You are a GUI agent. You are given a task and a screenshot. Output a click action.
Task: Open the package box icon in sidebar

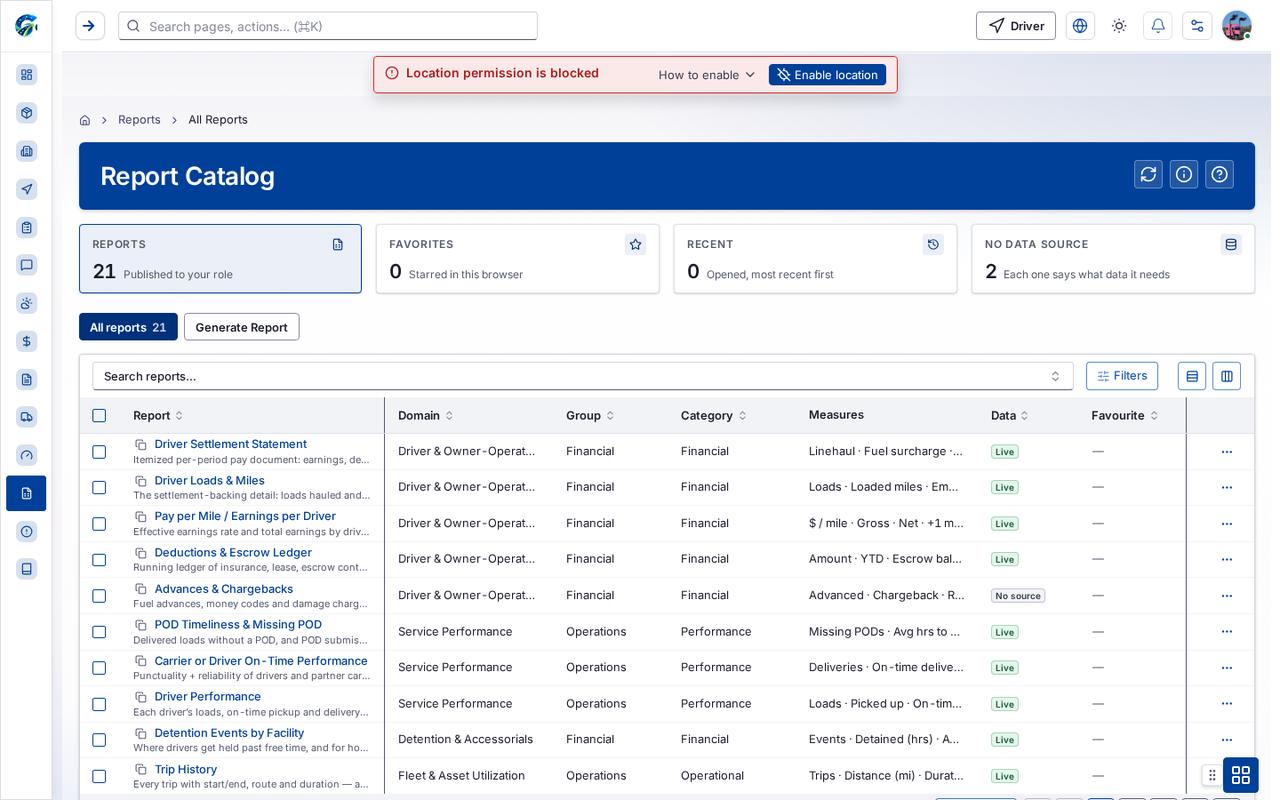click(27, 113)
